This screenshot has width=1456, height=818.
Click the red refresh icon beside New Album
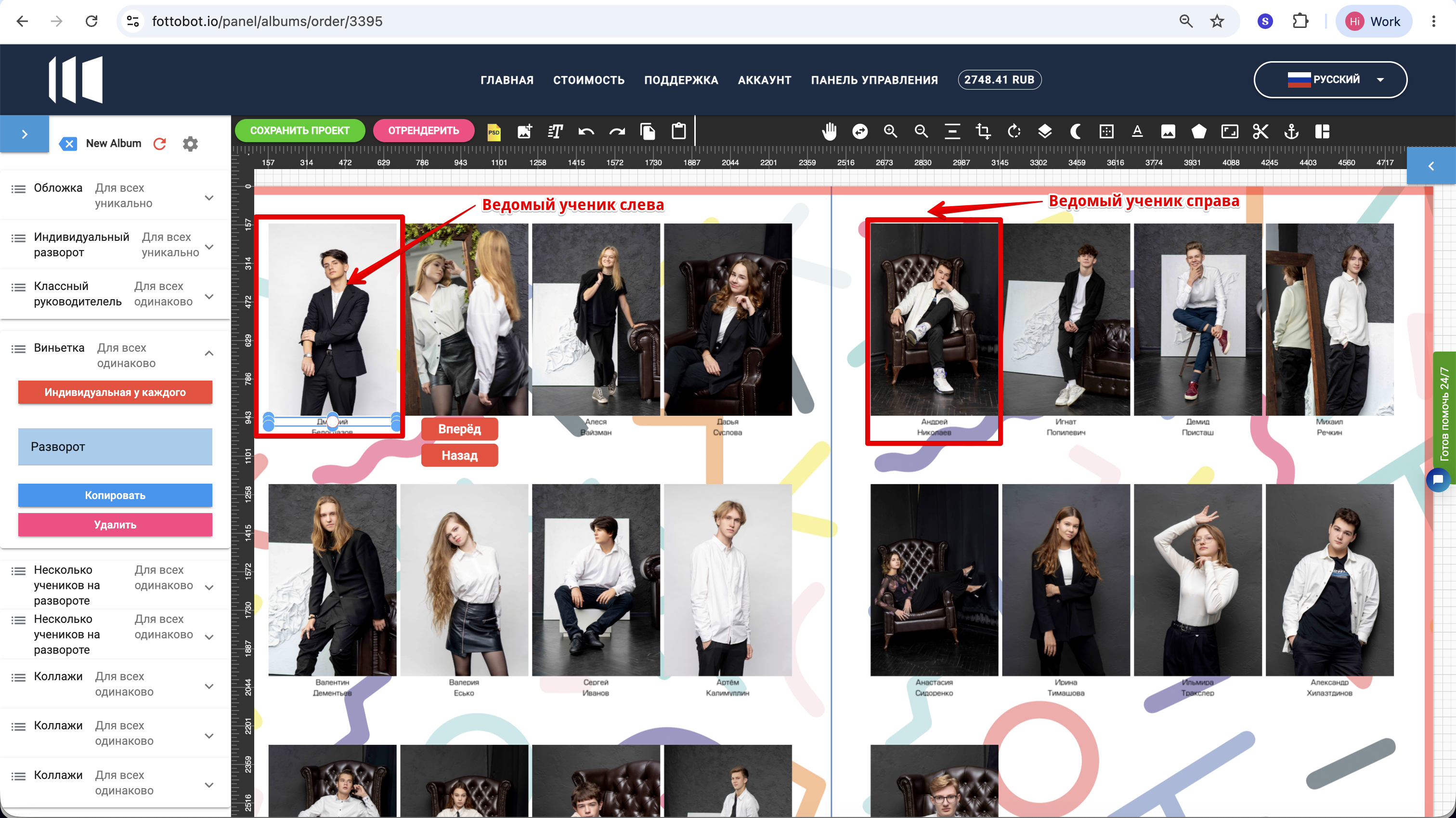[x=160, y=144]
